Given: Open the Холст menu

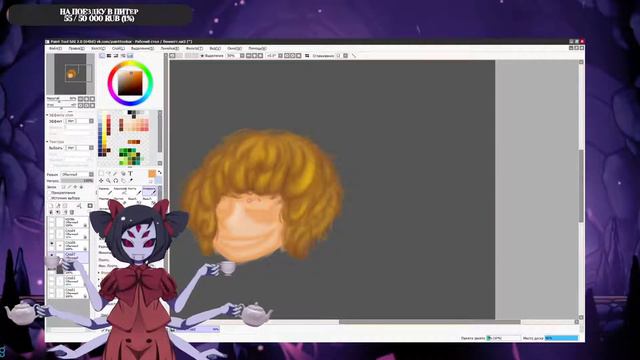Looking at the screenshot, I should 98,48.
